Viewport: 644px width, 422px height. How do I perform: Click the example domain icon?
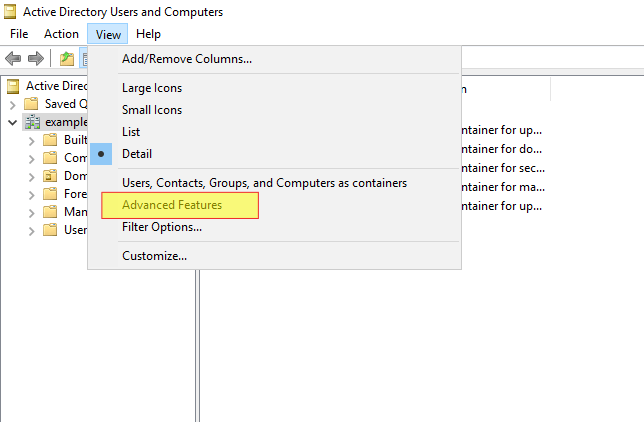tap(32, 122)
